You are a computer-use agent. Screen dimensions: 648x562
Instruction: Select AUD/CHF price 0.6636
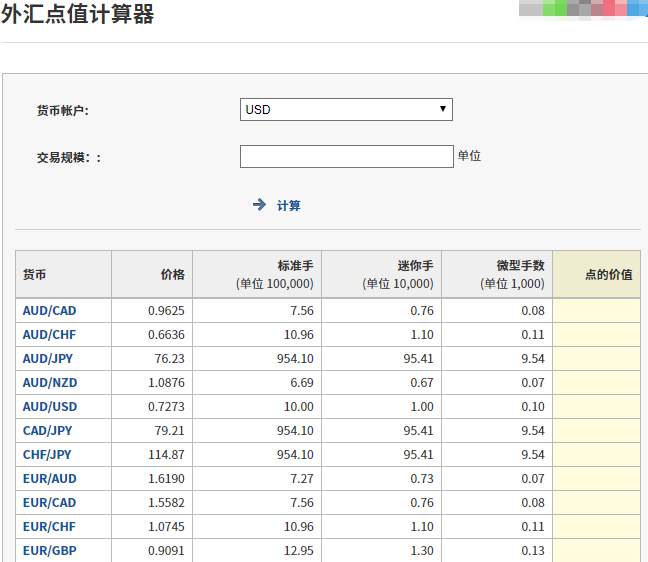[x=166, y=335]
